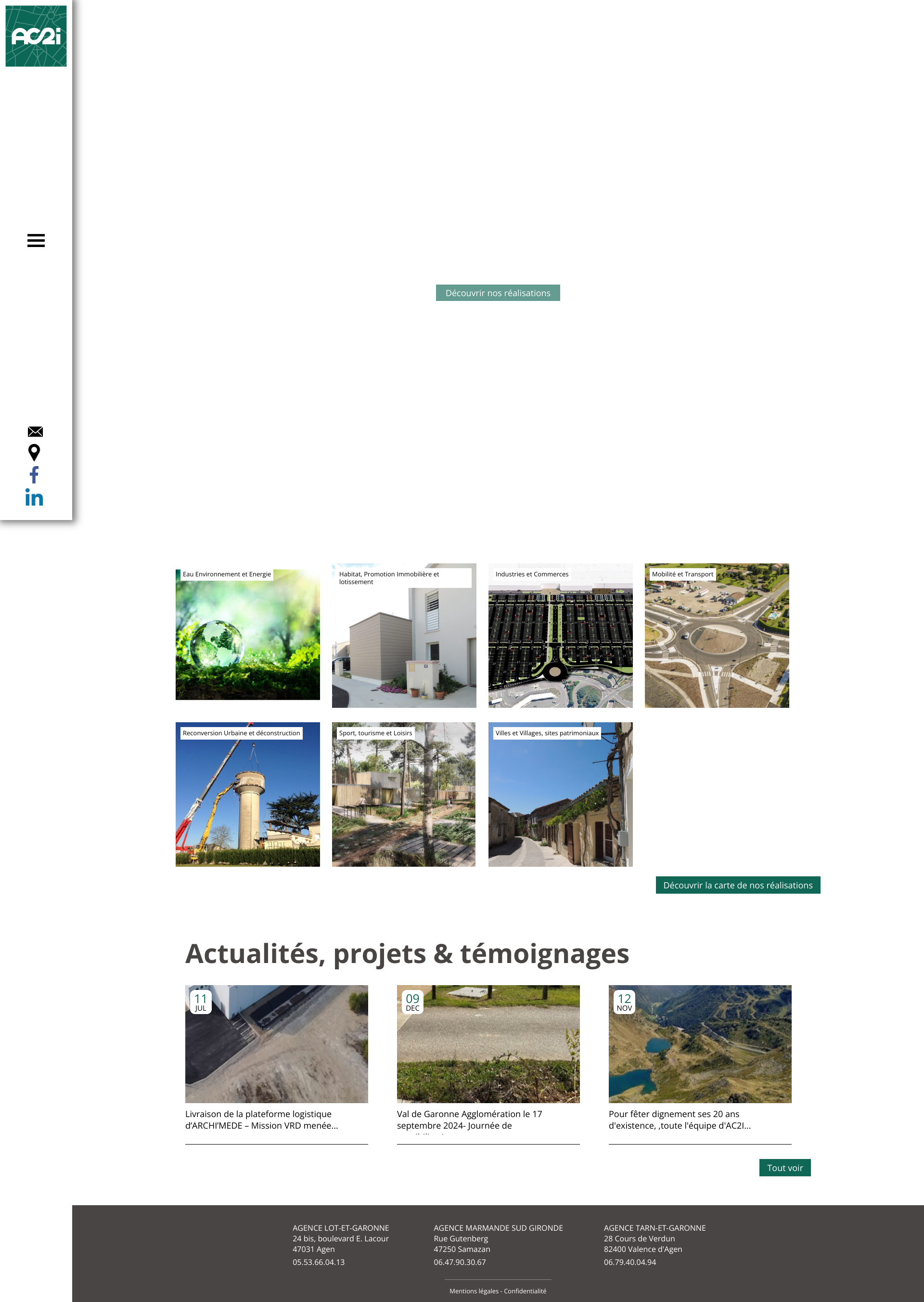The image size is (924, 1302).
Task: Click address 28 Cours de Verdun
Action: (x=640, y=1238)
